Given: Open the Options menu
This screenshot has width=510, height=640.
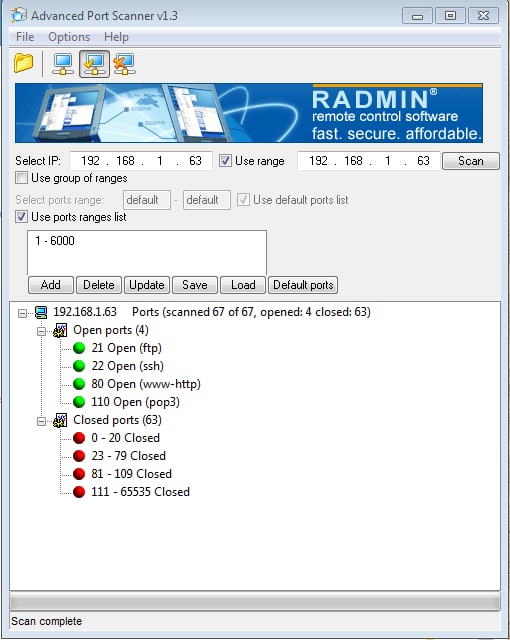Looking at the screenshot, I should tap(69, 37).
